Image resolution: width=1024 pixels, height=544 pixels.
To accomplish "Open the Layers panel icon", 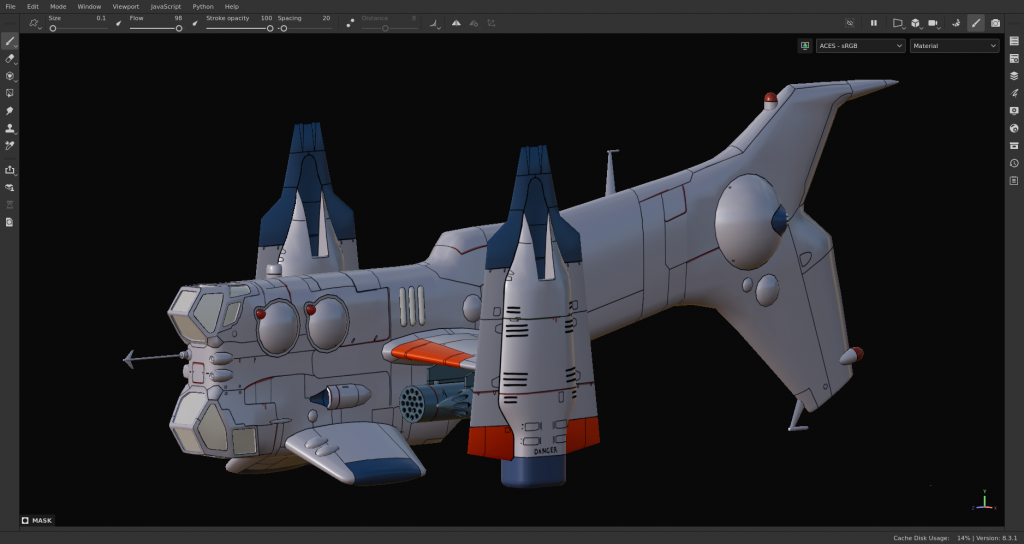I will point(1014,76).
